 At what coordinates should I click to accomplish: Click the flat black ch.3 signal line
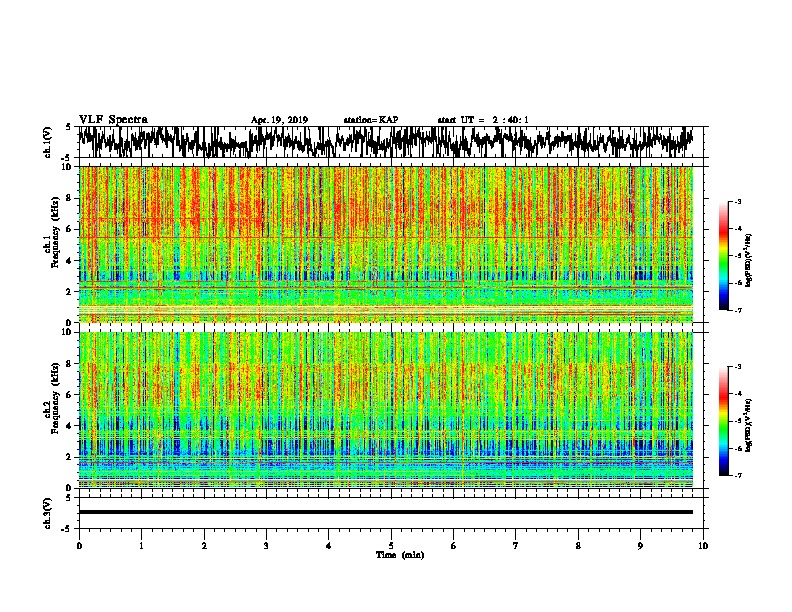pyautogui.click(x=386, y=512)
